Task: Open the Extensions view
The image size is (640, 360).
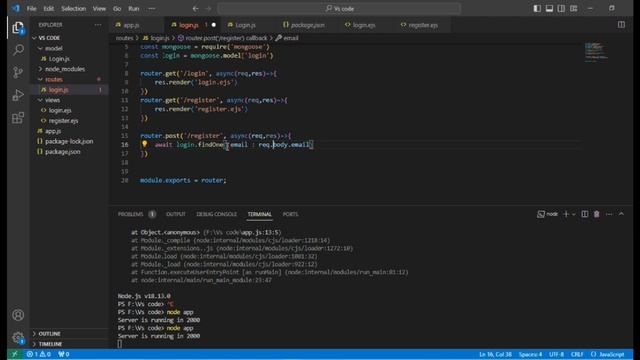Action: coord(18,118)
